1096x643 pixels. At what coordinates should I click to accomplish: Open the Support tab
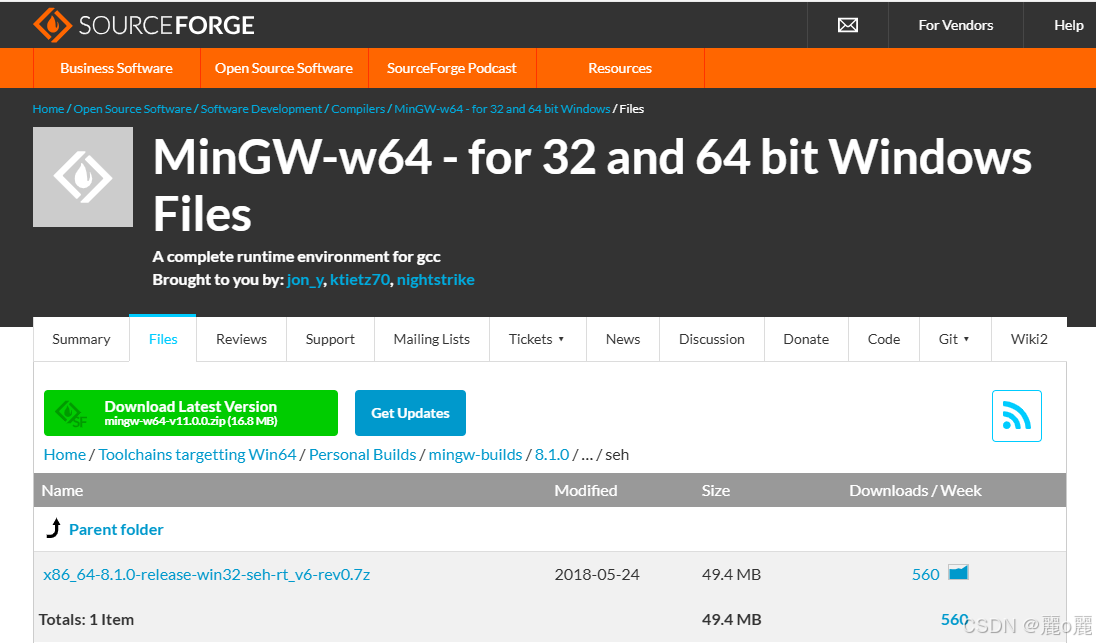click(330, 339)
